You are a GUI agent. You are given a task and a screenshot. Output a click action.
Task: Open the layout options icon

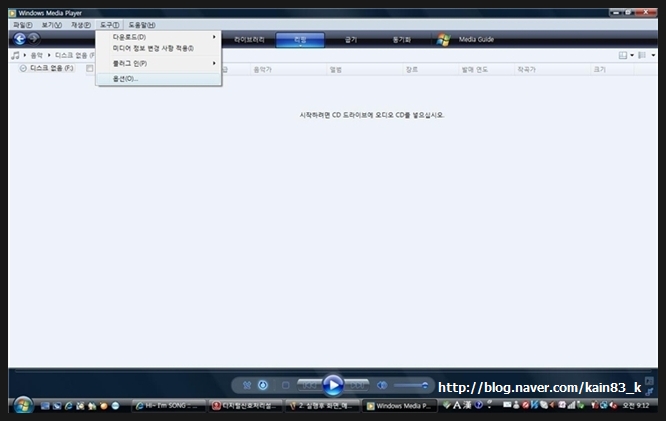623,55
